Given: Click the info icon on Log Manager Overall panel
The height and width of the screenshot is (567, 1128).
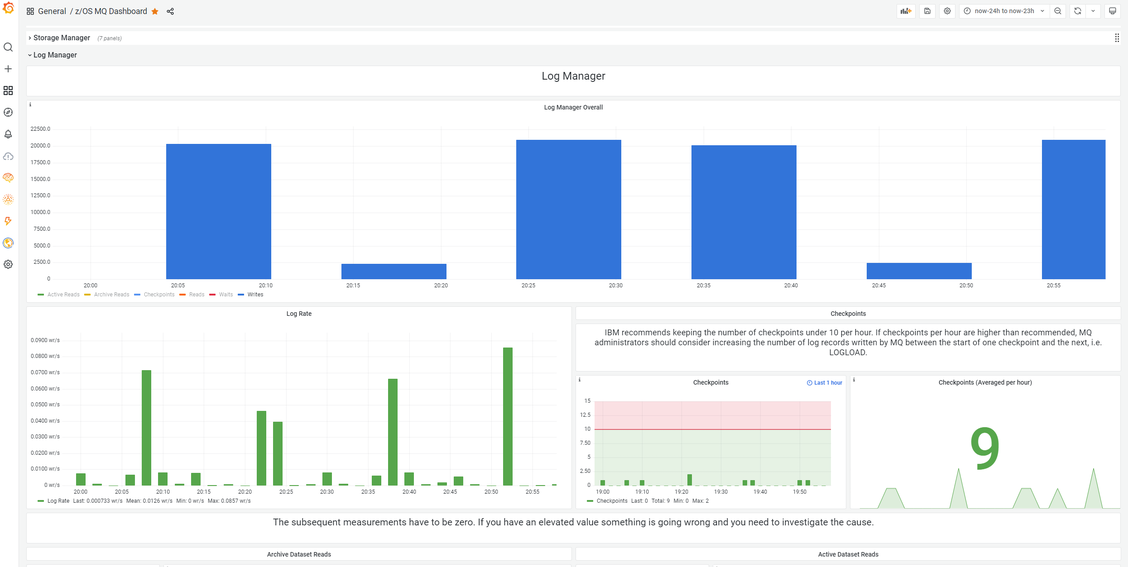Looking at the screenshot, I should (30, 105).
